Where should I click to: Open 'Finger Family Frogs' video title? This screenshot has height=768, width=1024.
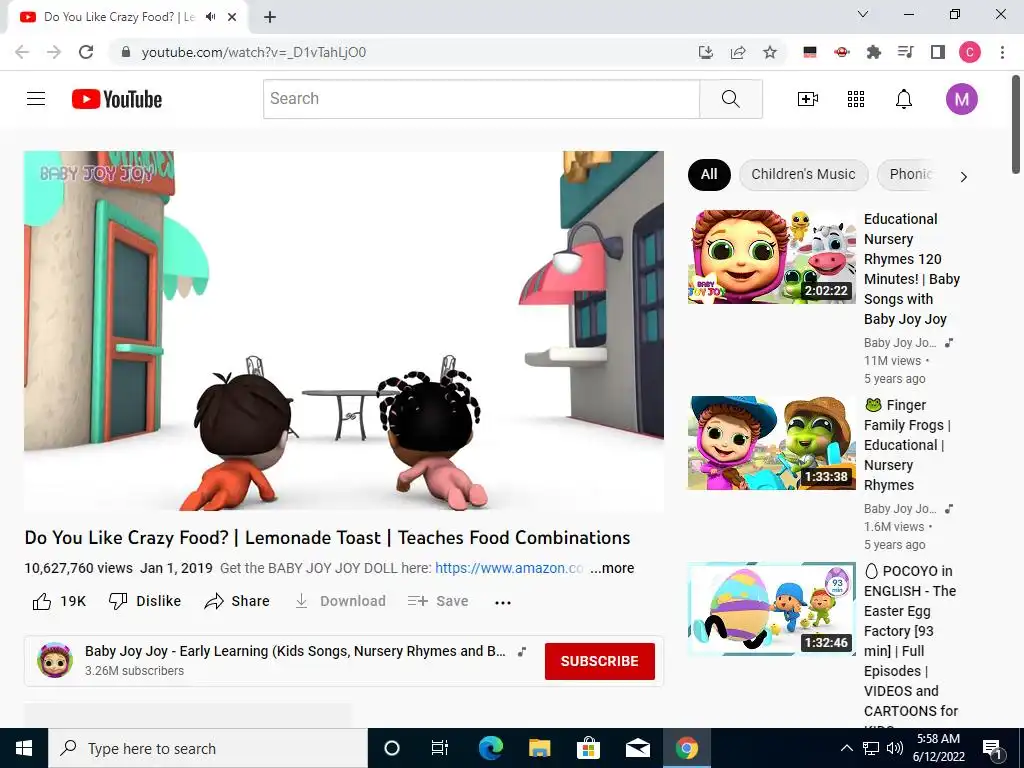point(908,445)
